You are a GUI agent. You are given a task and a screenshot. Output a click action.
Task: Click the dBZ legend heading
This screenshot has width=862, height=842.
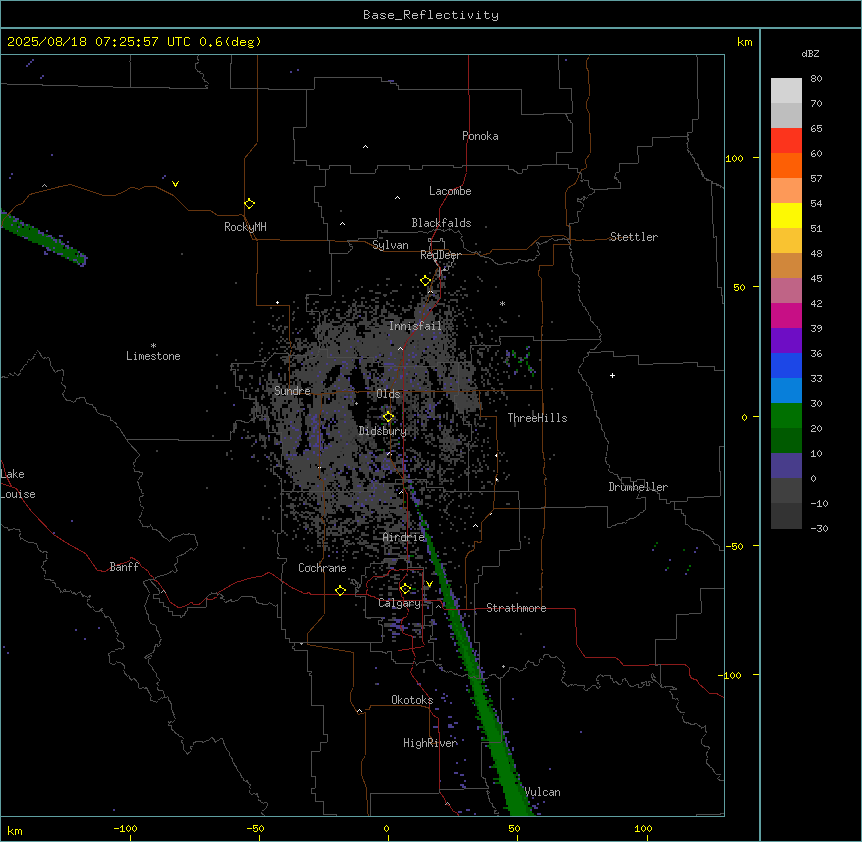point(810,53)
